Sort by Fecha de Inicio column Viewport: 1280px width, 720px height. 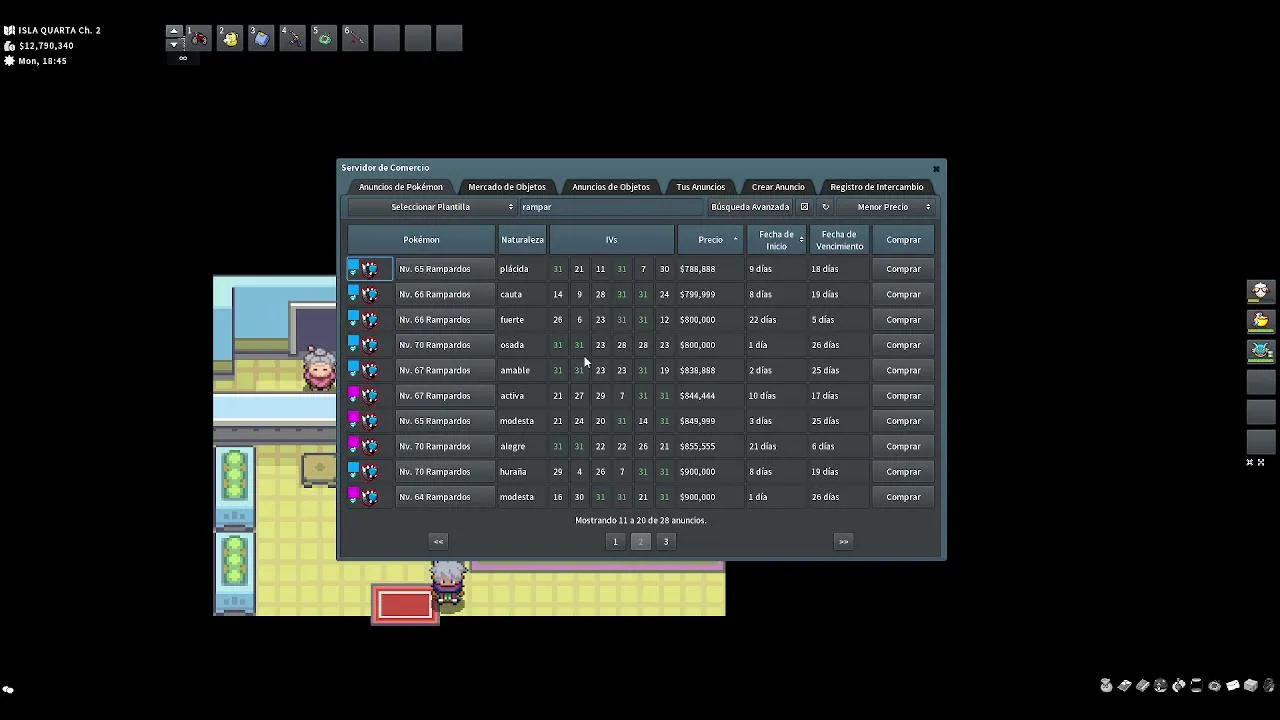click(x=777, y=240)
